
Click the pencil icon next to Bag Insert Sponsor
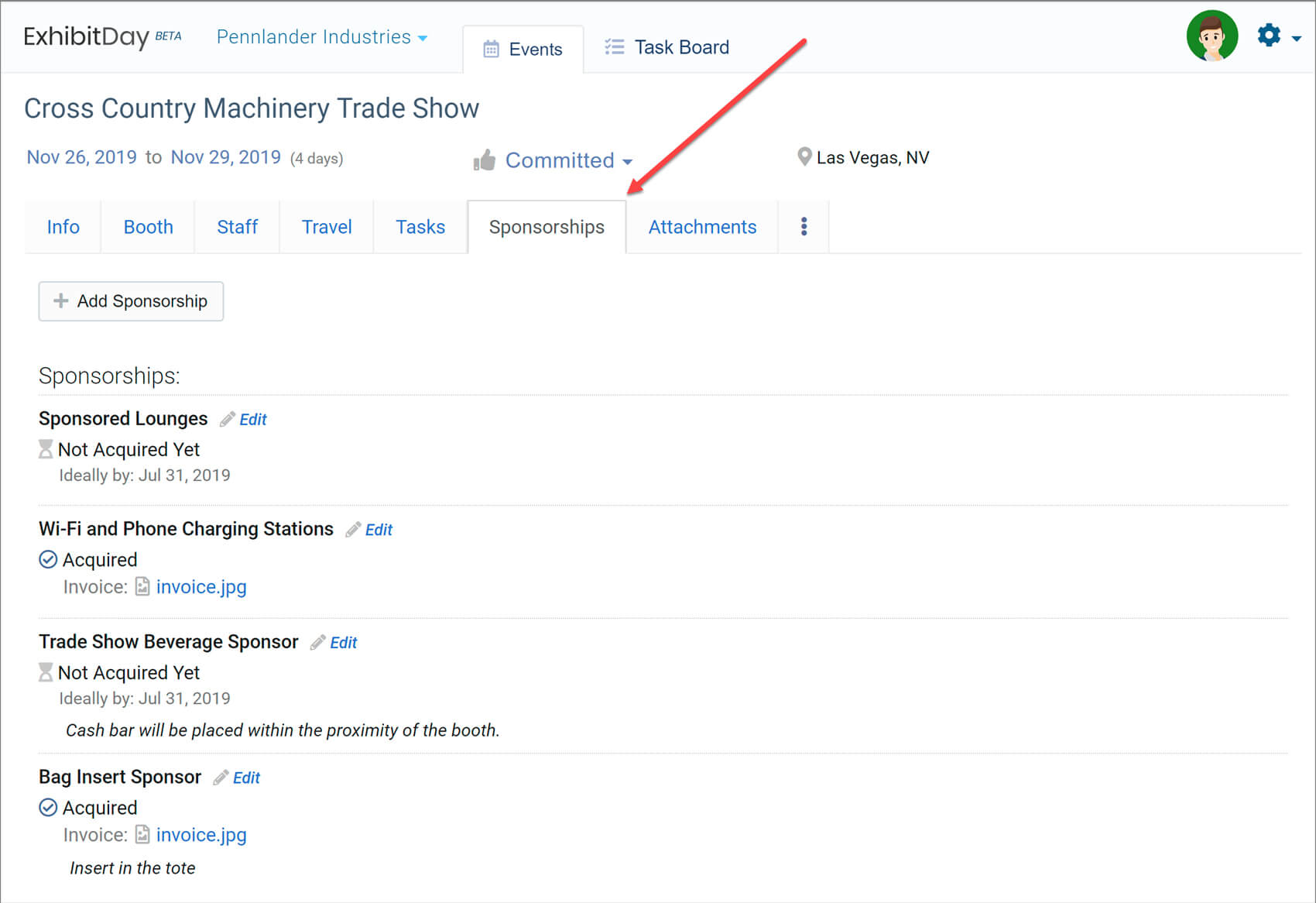[x=220, y=777]
